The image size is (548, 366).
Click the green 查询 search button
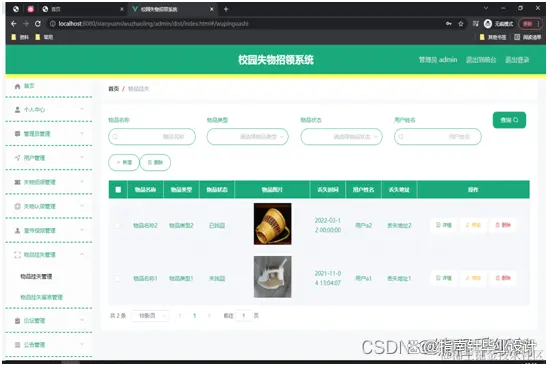coord(509,120)
